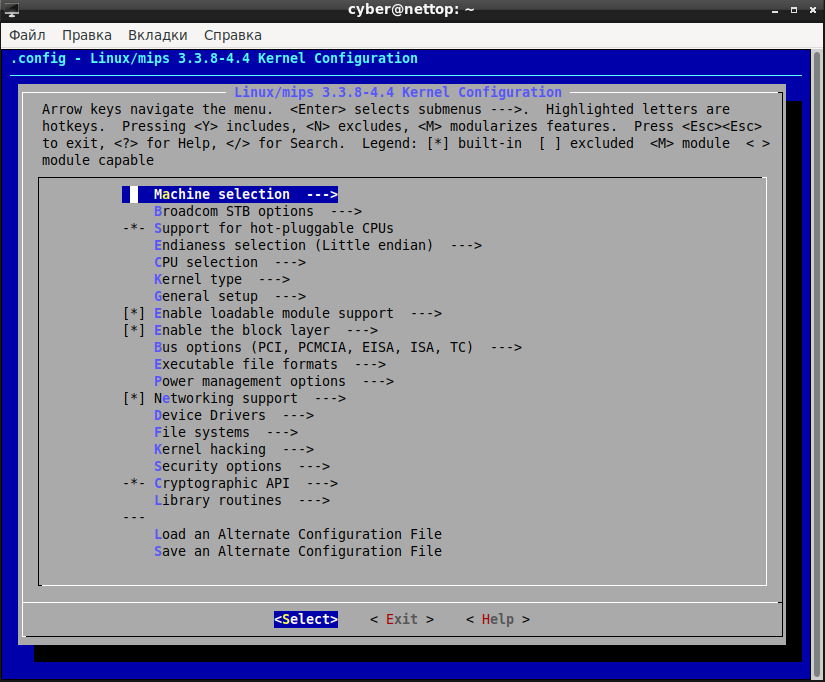The image size is (825, 682).
Task: Open the Правка menu
Action: pos(87,35)
